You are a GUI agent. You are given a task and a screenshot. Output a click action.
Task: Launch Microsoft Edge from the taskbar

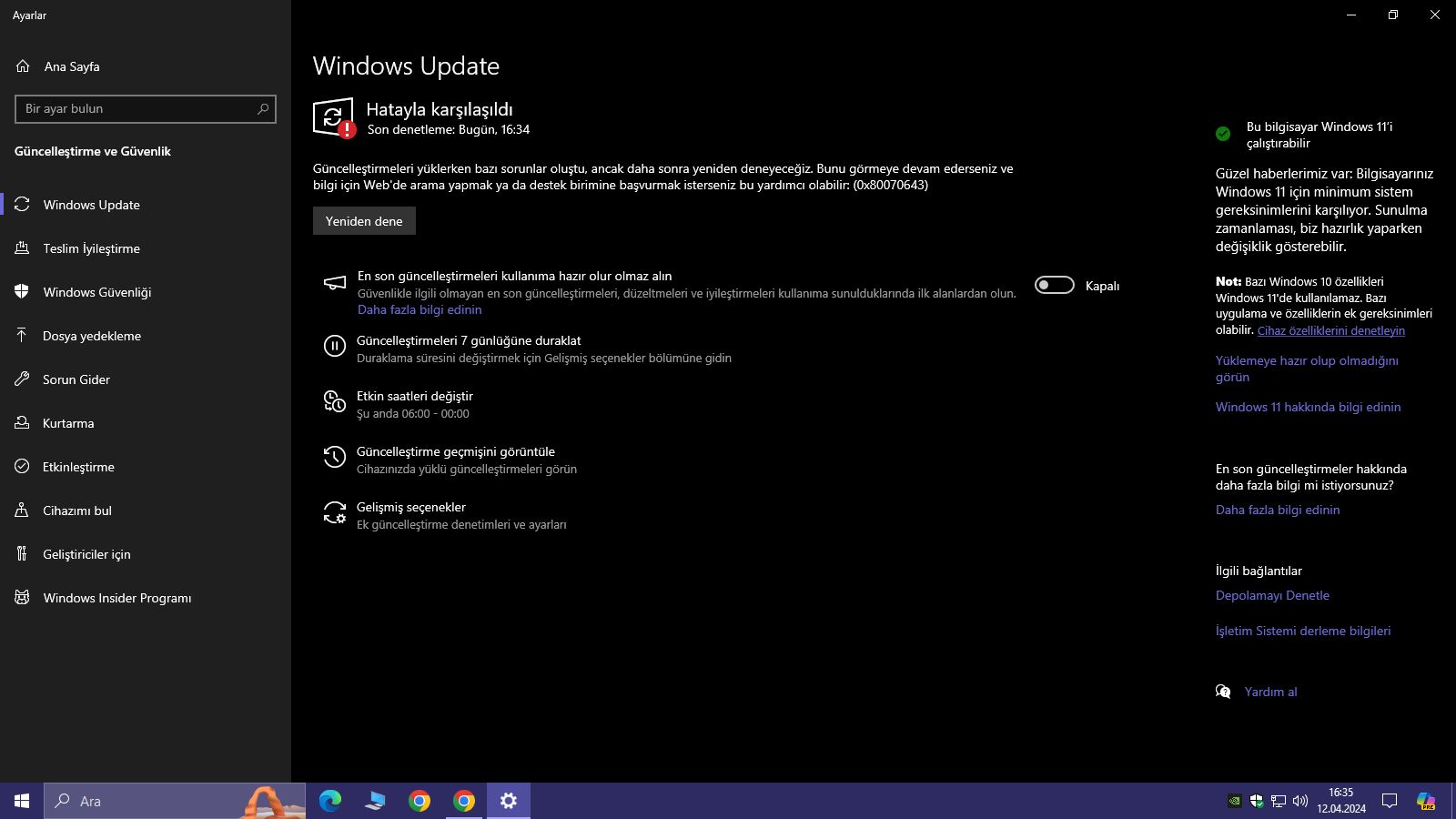click(x=330, y=801)
